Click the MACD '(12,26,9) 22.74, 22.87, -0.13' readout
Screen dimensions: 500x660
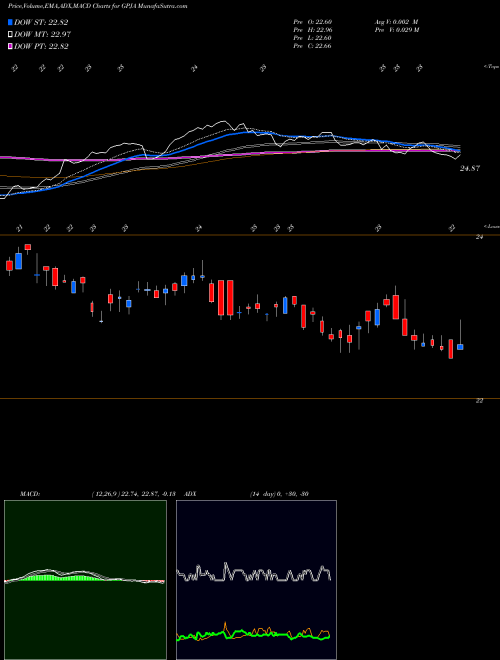pyautogui.click(x=133, y=494)
